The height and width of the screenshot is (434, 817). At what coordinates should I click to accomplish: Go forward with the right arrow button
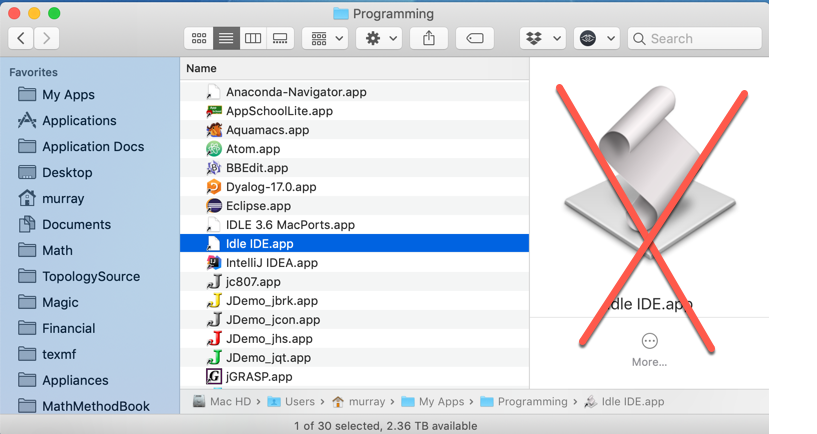(46, 38)
